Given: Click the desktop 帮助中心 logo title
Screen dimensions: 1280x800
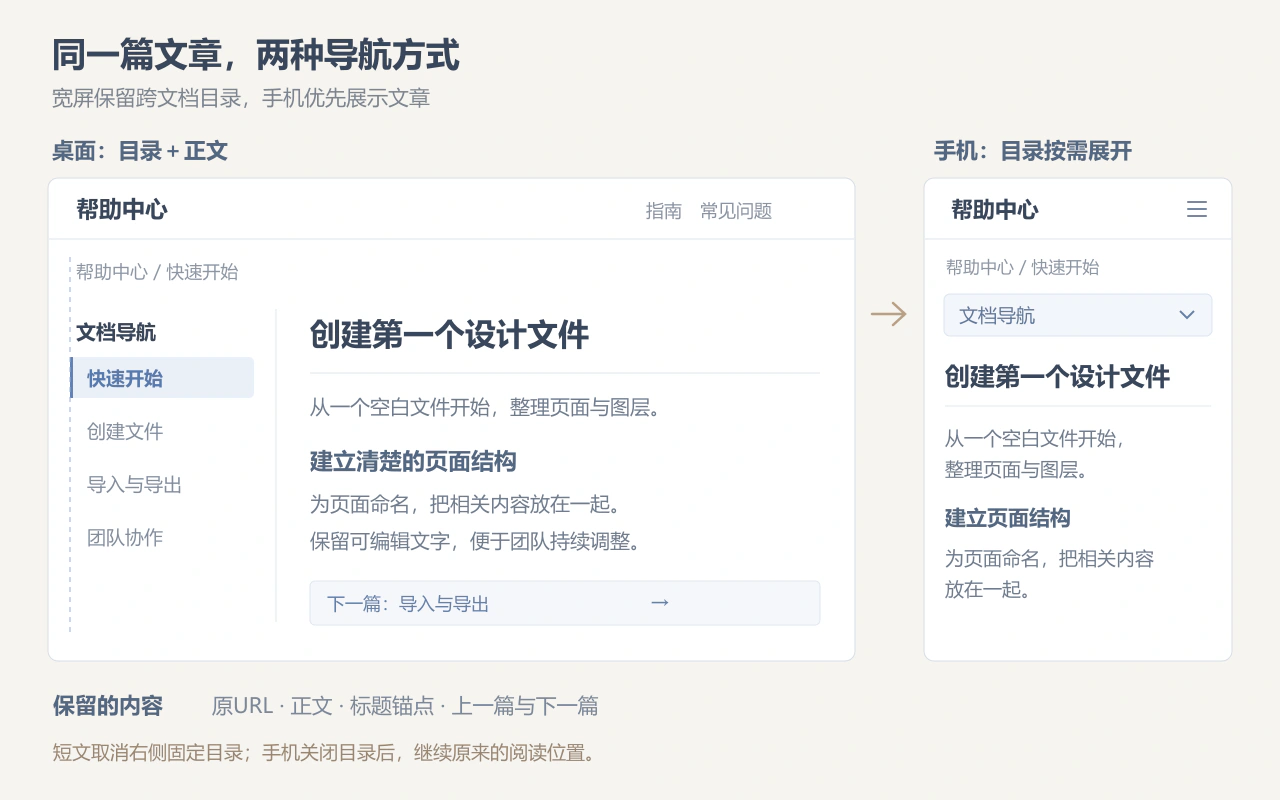Looking at the screenshot, I should point(122,210).
